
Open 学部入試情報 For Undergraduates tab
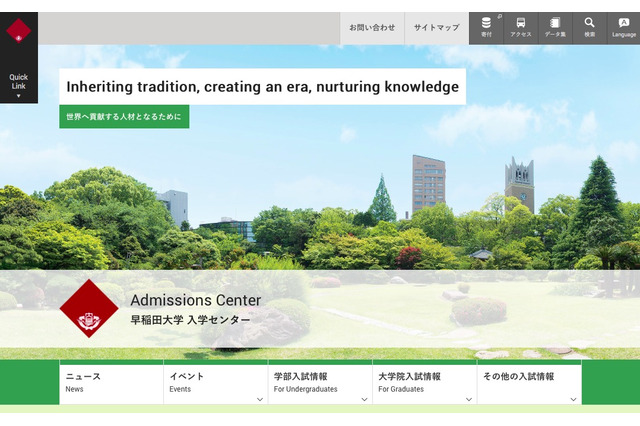click(320, 382)
